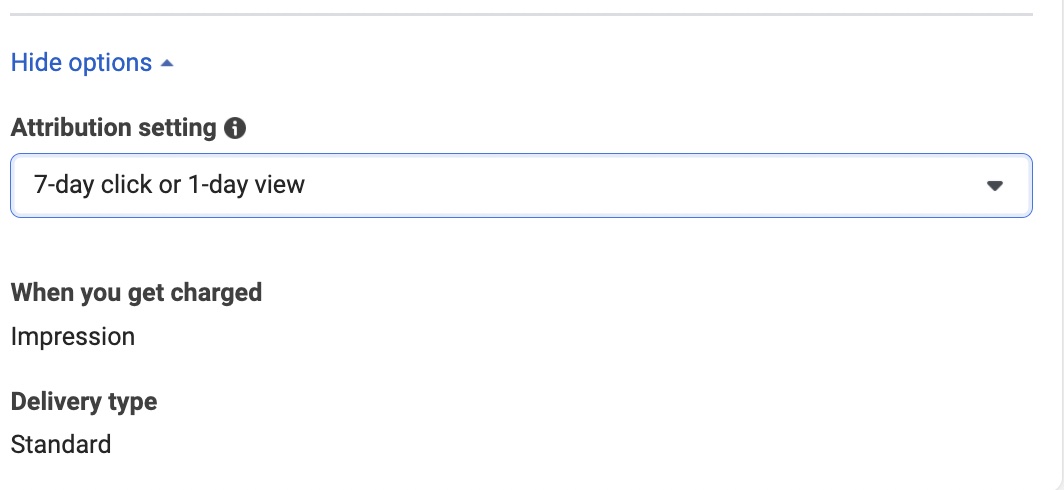1064x490 pixels.
Task: Click the word "Attribution" in the setting label
Action: click(72, 128)
